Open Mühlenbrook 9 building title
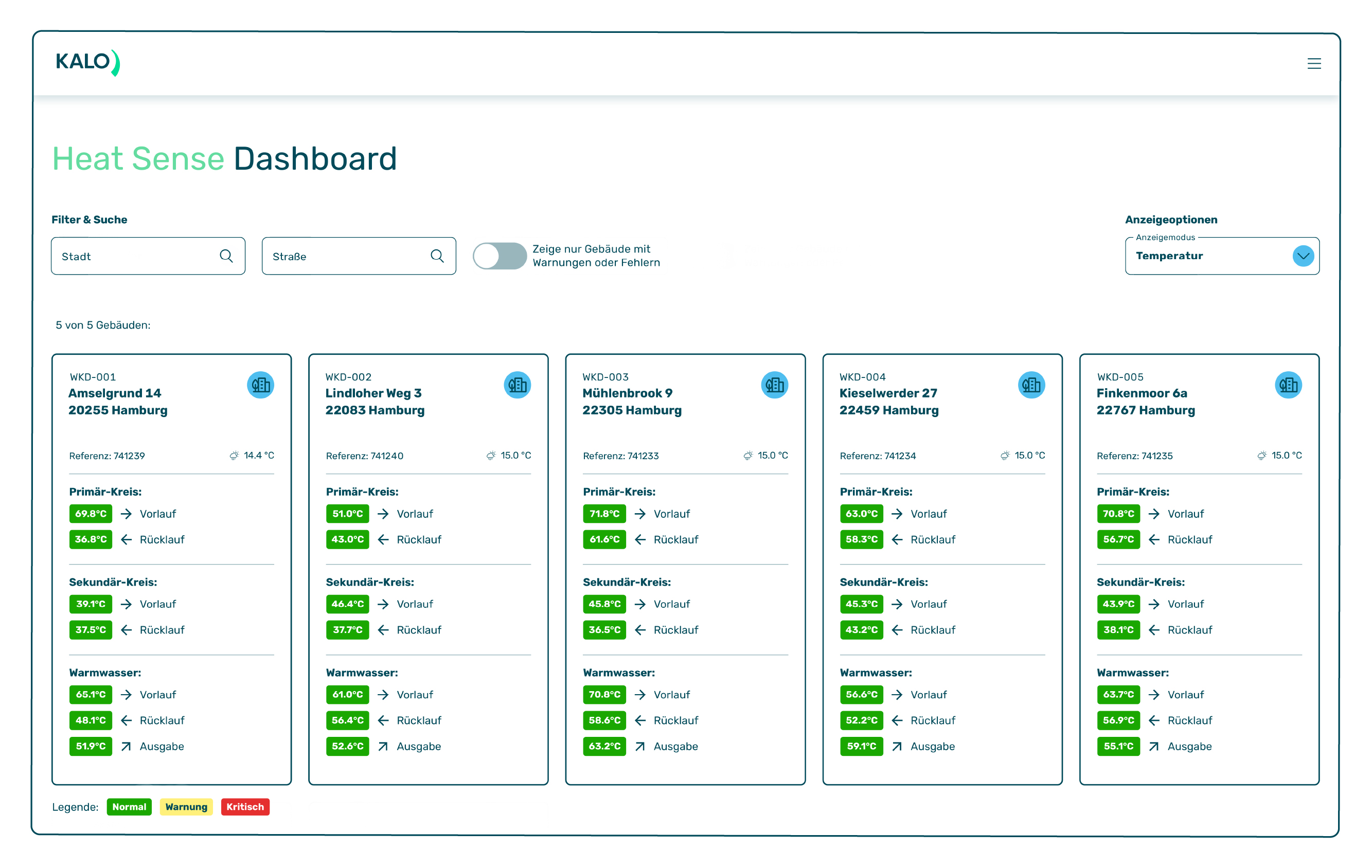The width and height of the screenshot is (1372, 868). (627, 393)
